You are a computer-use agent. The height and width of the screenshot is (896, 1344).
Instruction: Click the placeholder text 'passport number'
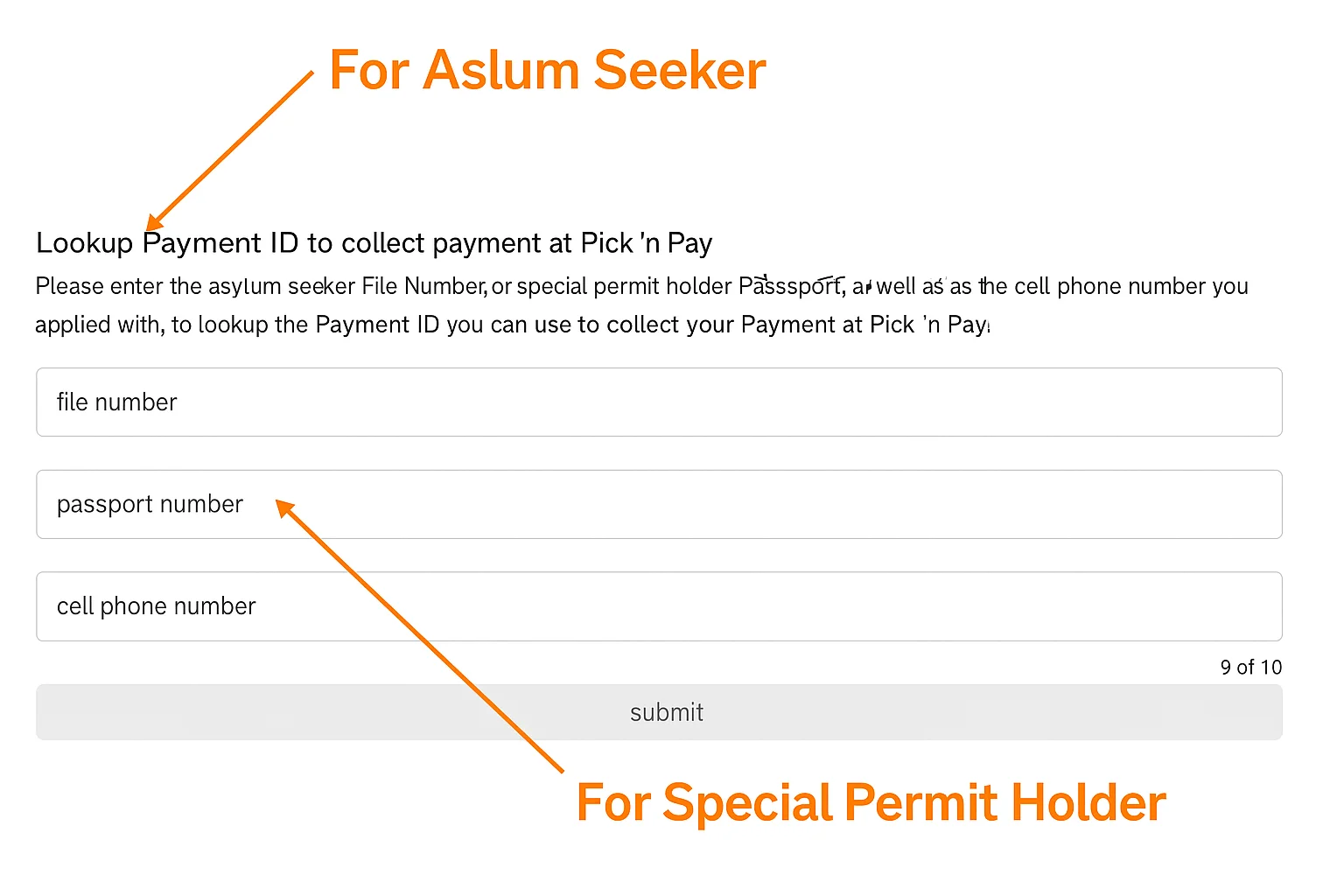pos(150,504)
